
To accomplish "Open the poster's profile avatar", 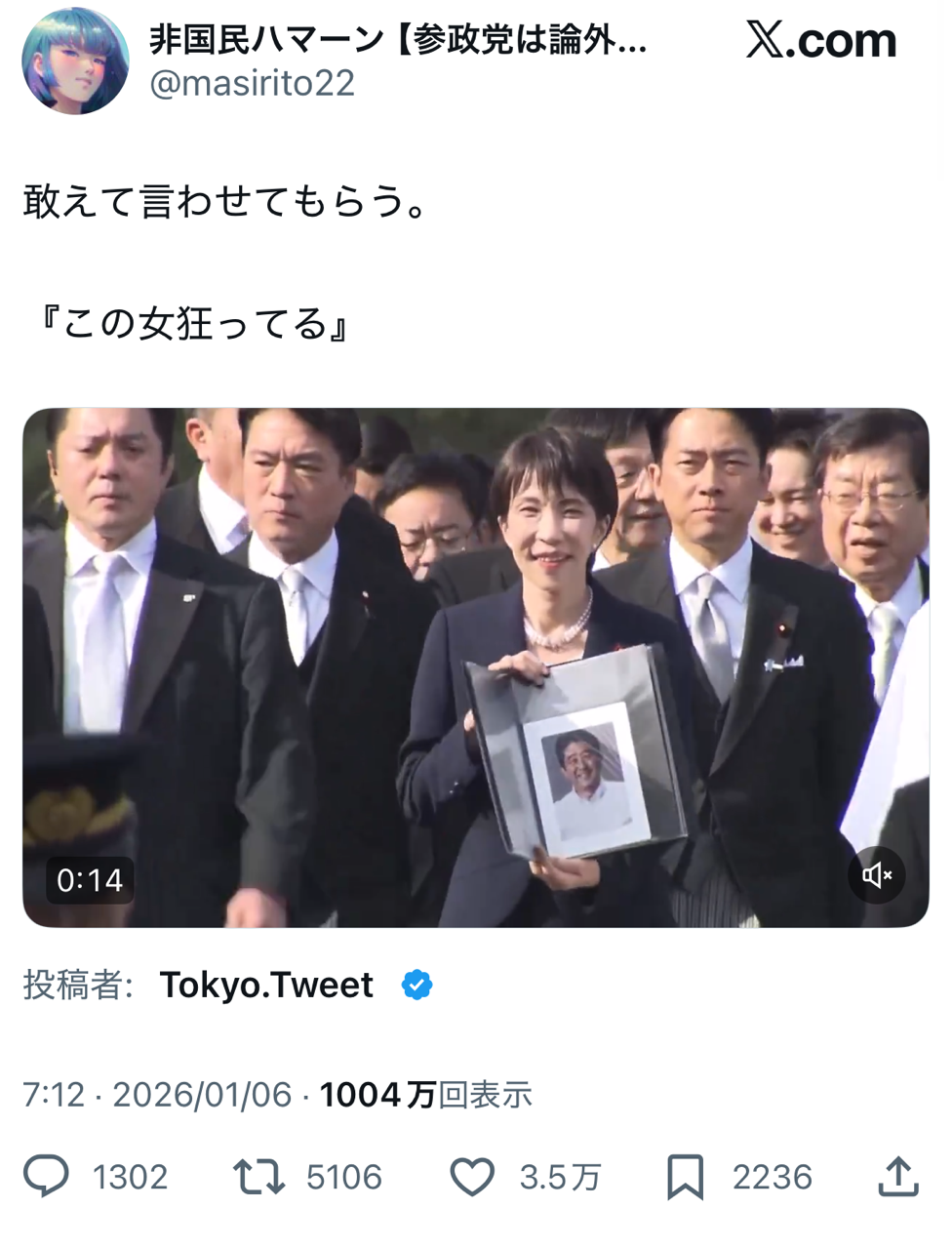I will 75,61.
